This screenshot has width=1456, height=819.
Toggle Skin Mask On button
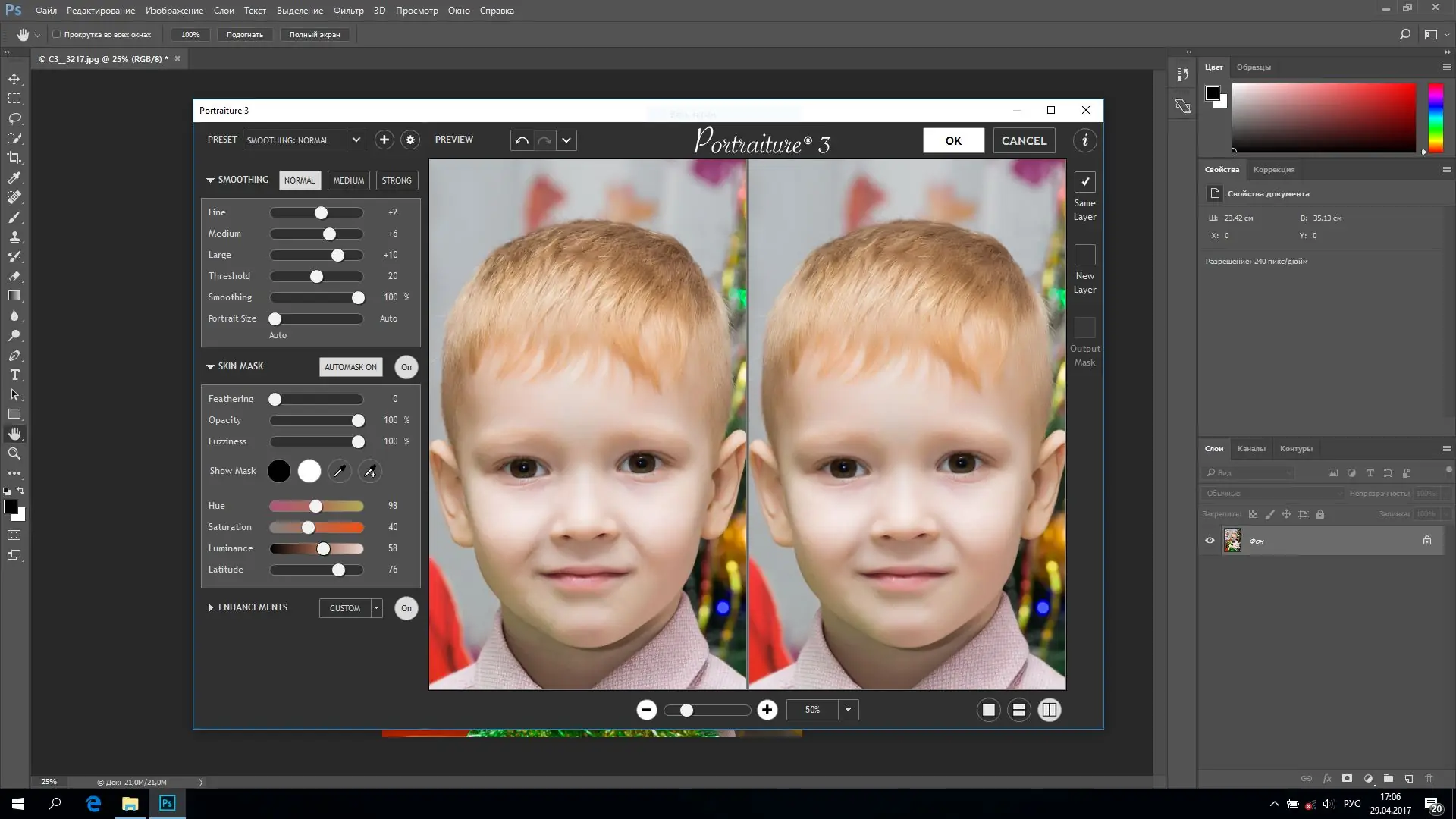pyautogui.click(x=406, y=367)
